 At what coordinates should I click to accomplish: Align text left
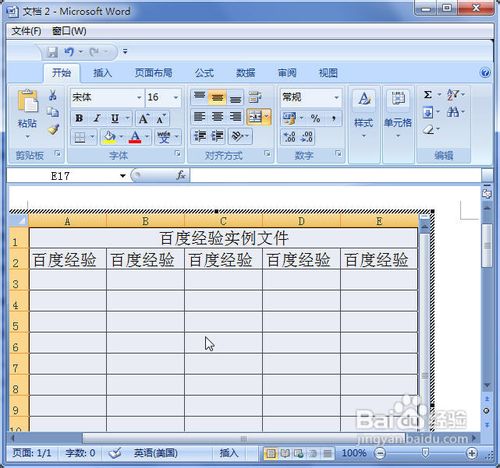click(199, 117)
